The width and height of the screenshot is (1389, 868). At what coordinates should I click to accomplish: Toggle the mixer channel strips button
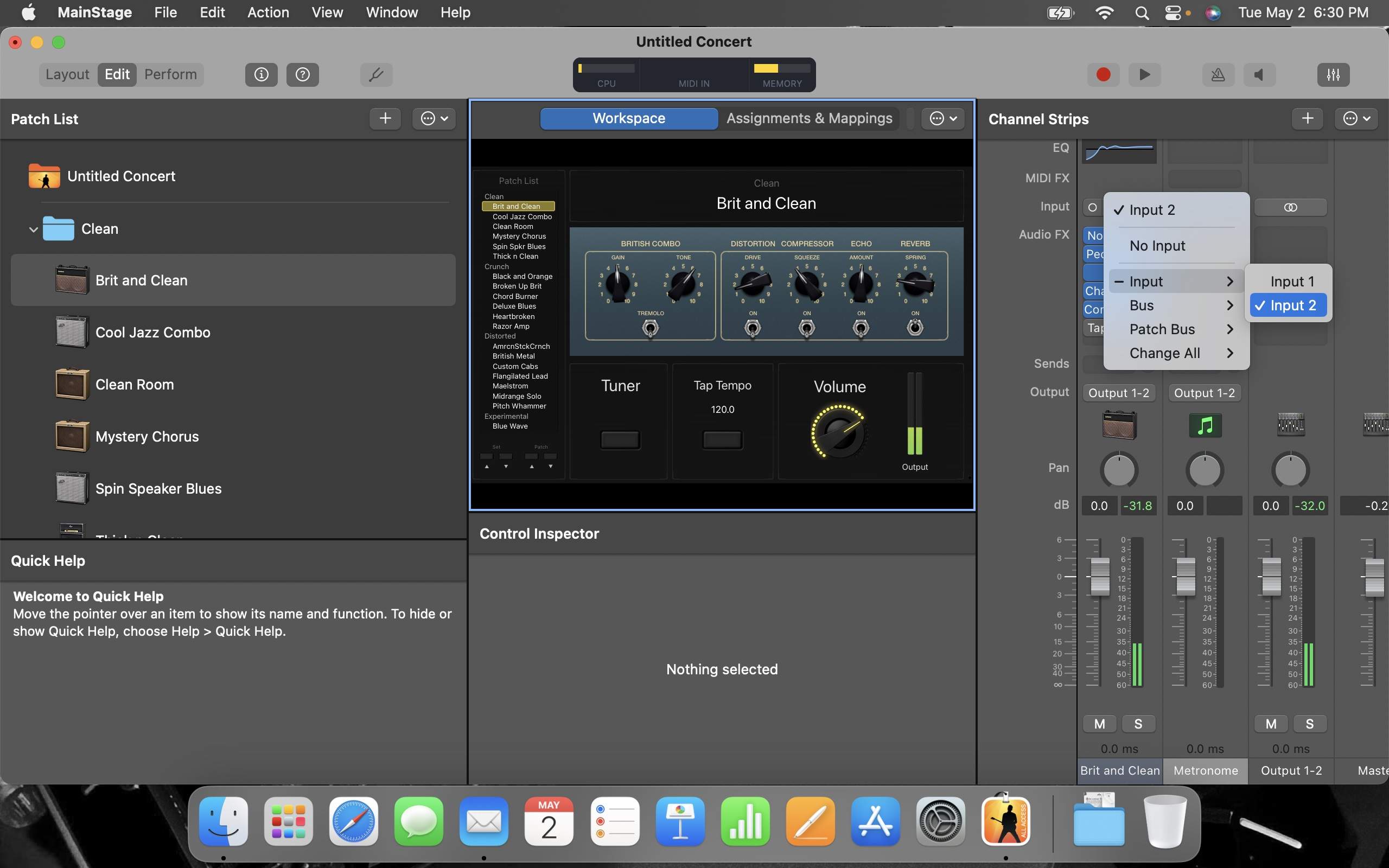pos(1333,75)
